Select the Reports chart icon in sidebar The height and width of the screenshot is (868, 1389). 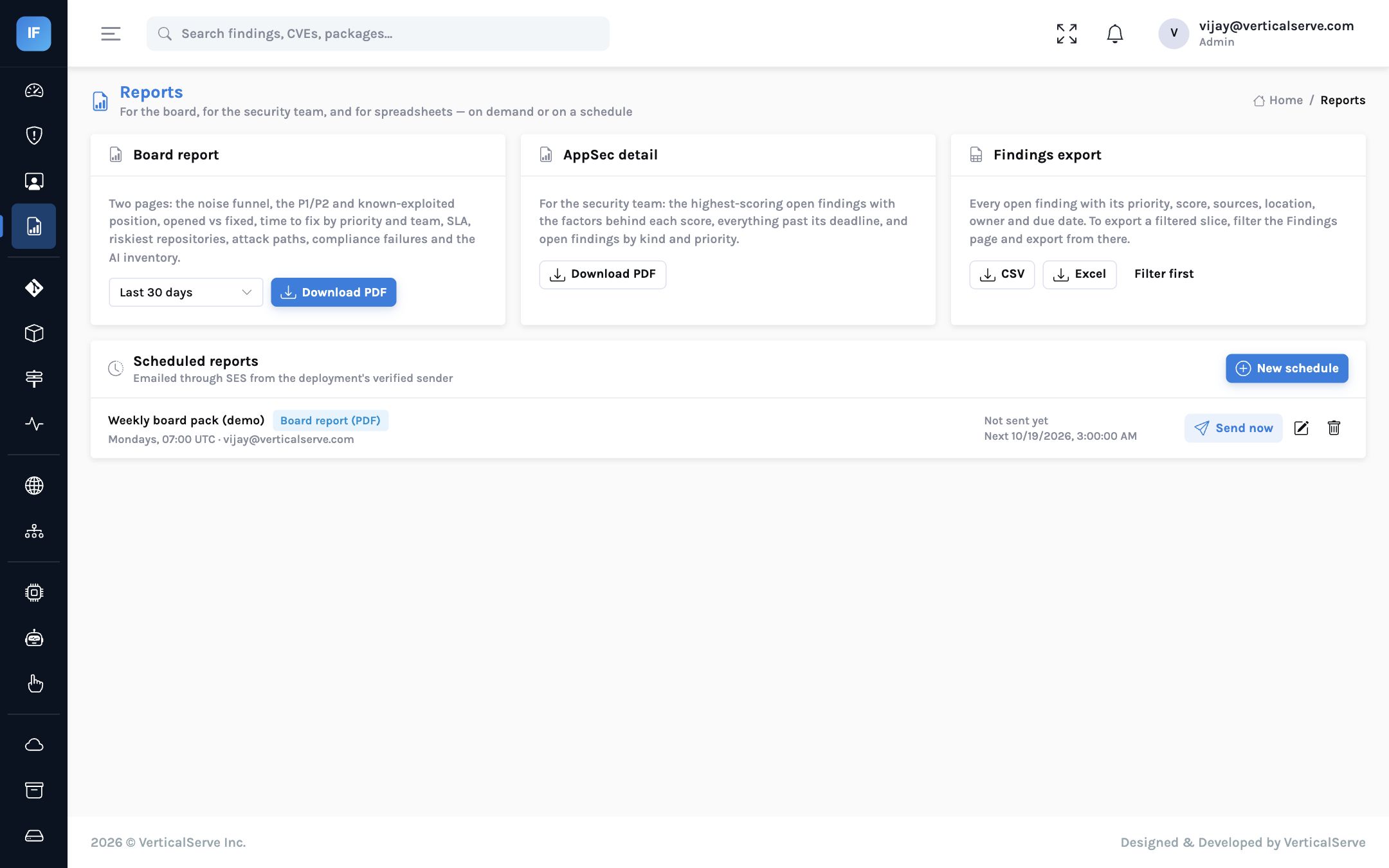pos(34,226)
